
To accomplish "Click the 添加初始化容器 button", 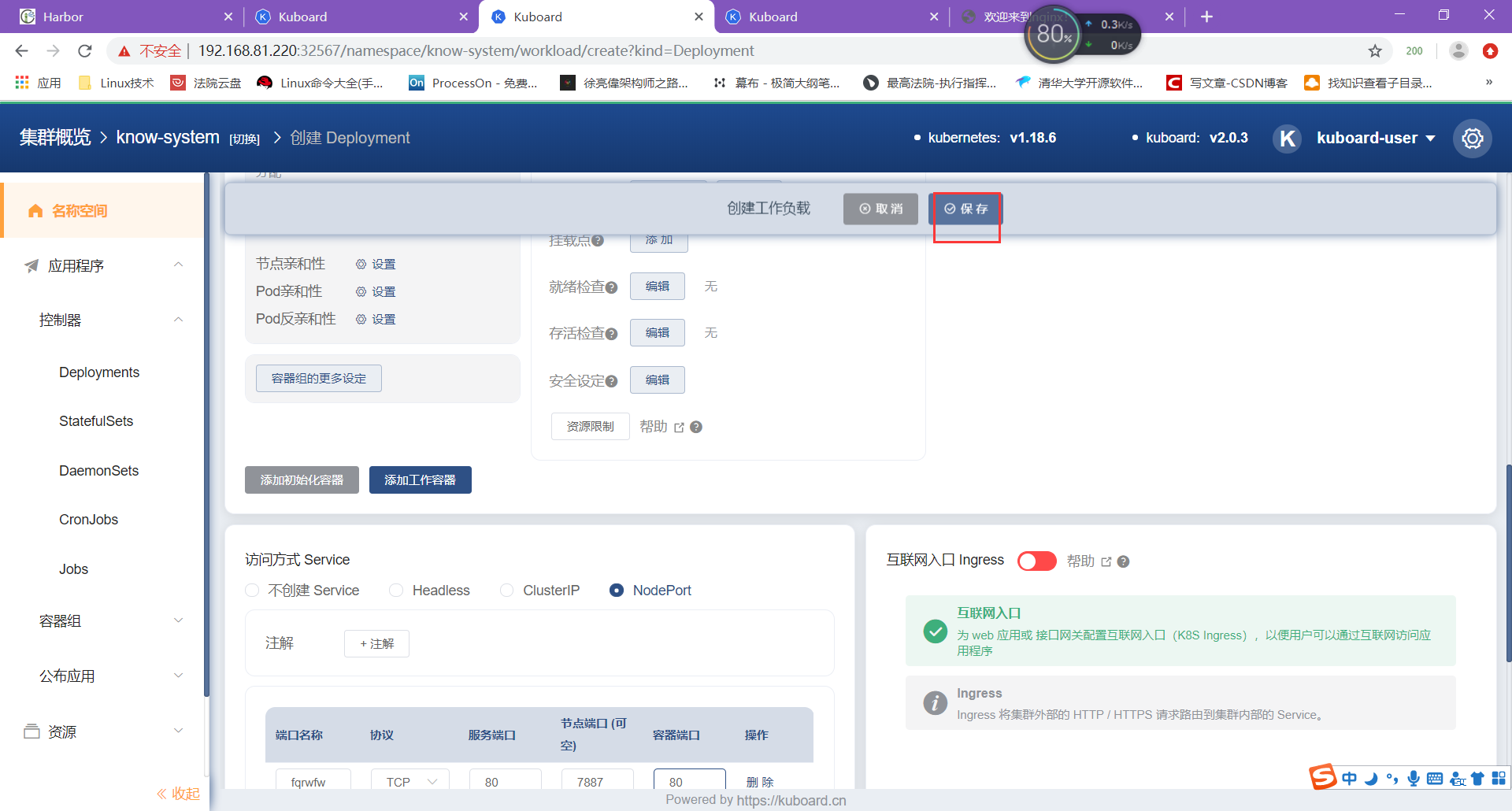I will (302, 480).
